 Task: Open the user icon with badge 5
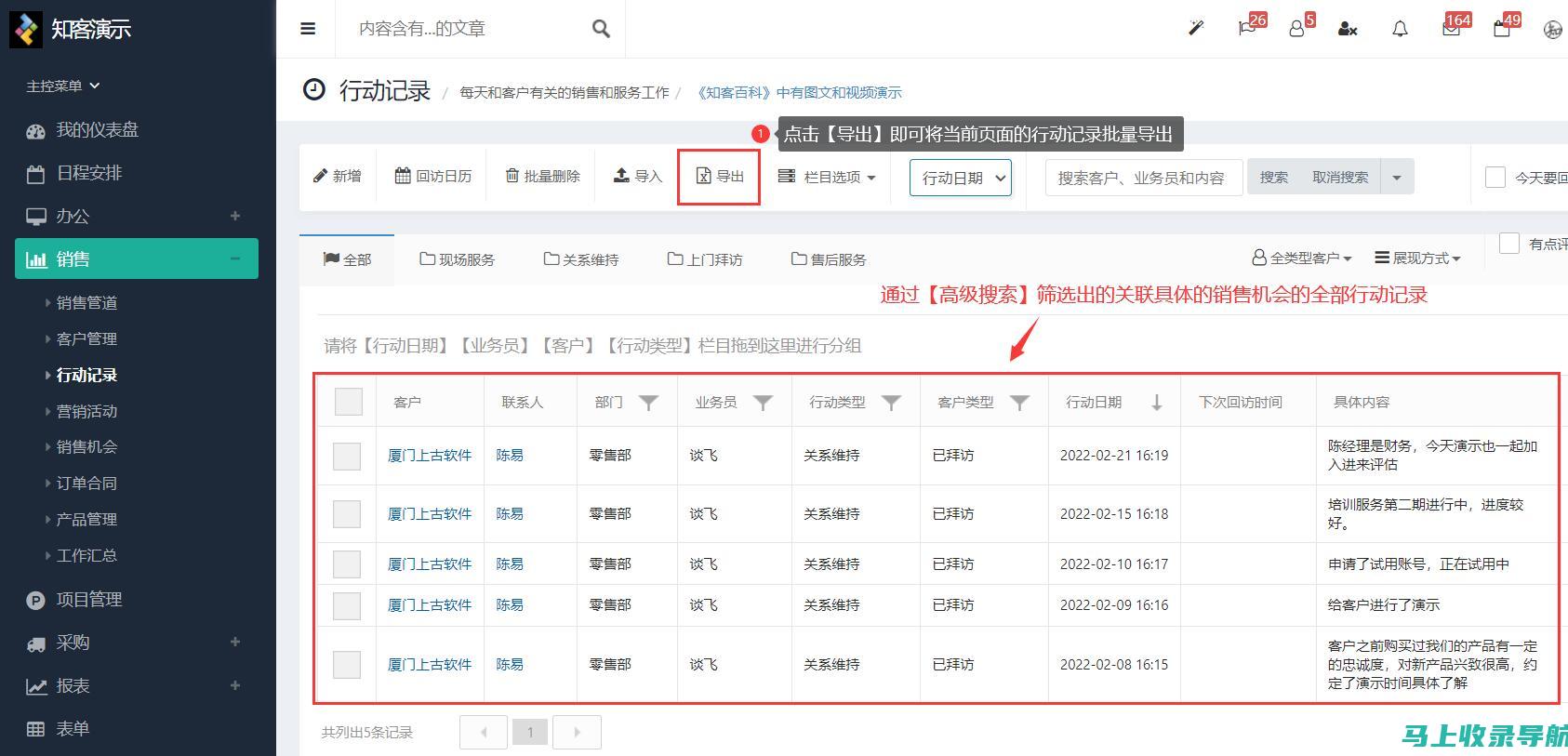(1296, 29)
